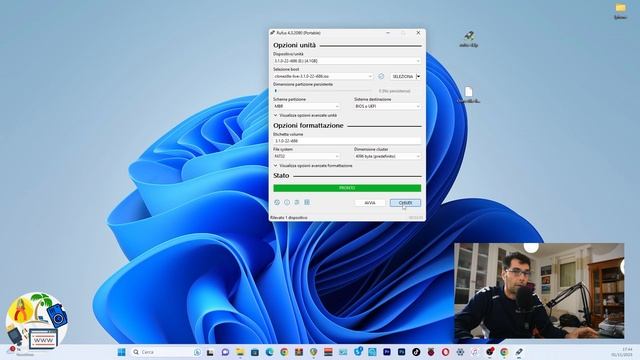Select the Rufus executable desktop icon

[469, 39]
